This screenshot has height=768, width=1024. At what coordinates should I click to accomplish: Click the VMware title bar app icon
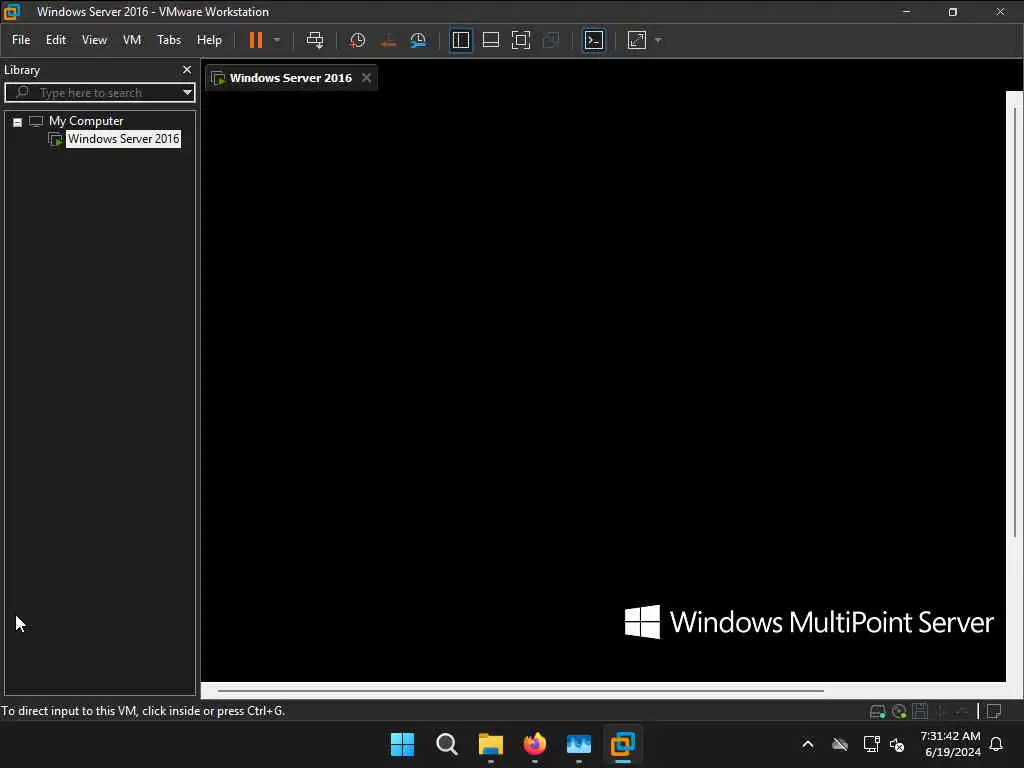point(12,12)
